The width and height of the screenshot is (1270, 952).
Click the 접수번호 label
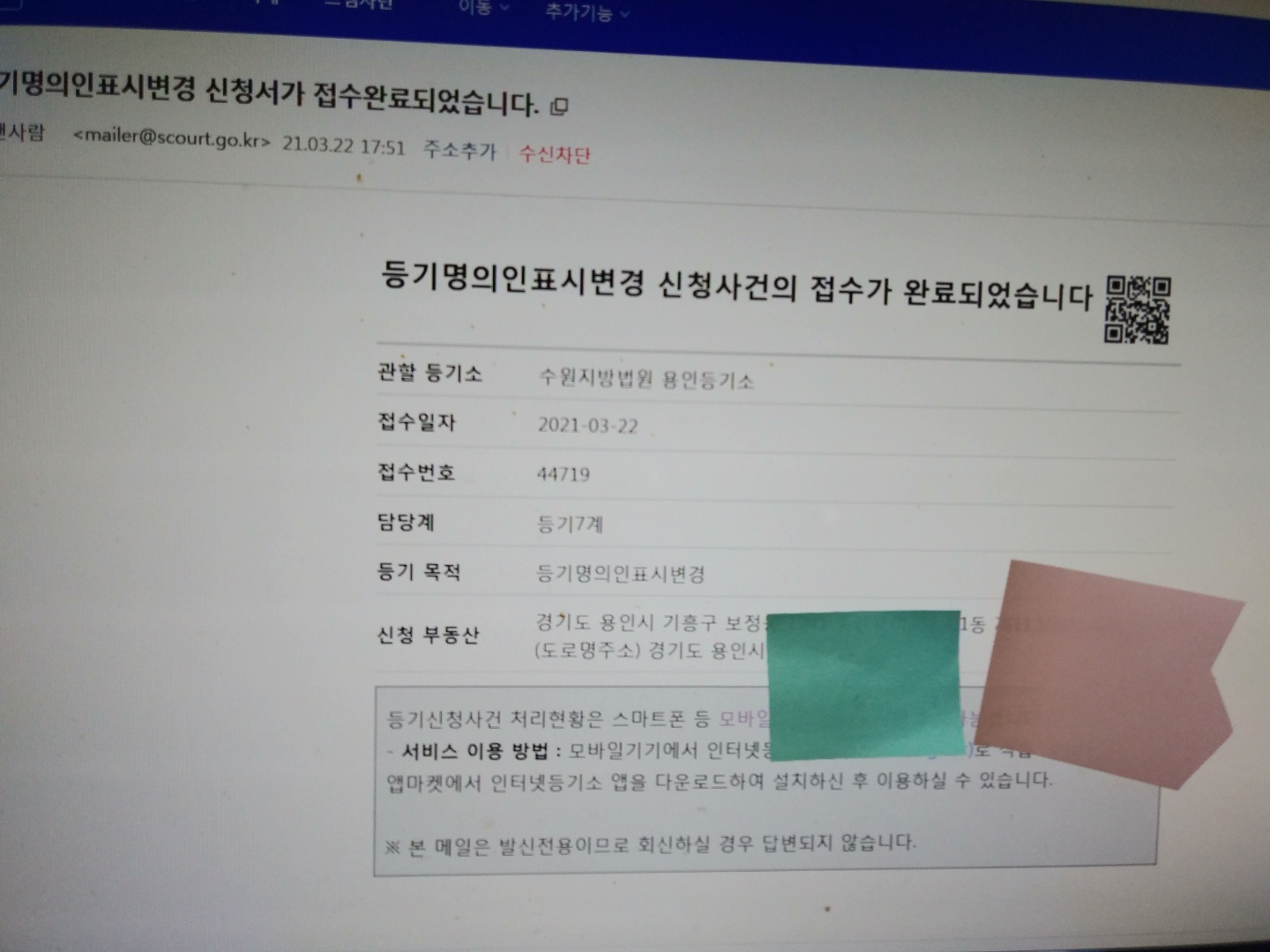coord(416,472)
